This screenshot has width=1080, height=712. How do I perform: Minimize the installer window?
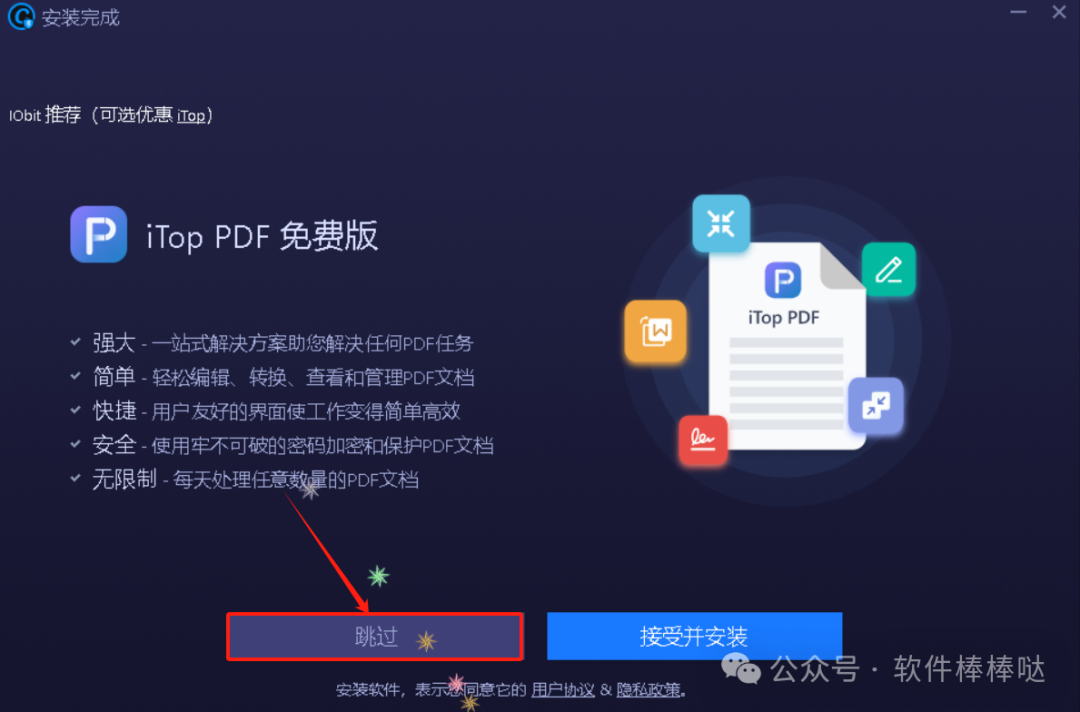coord(1018,12)
